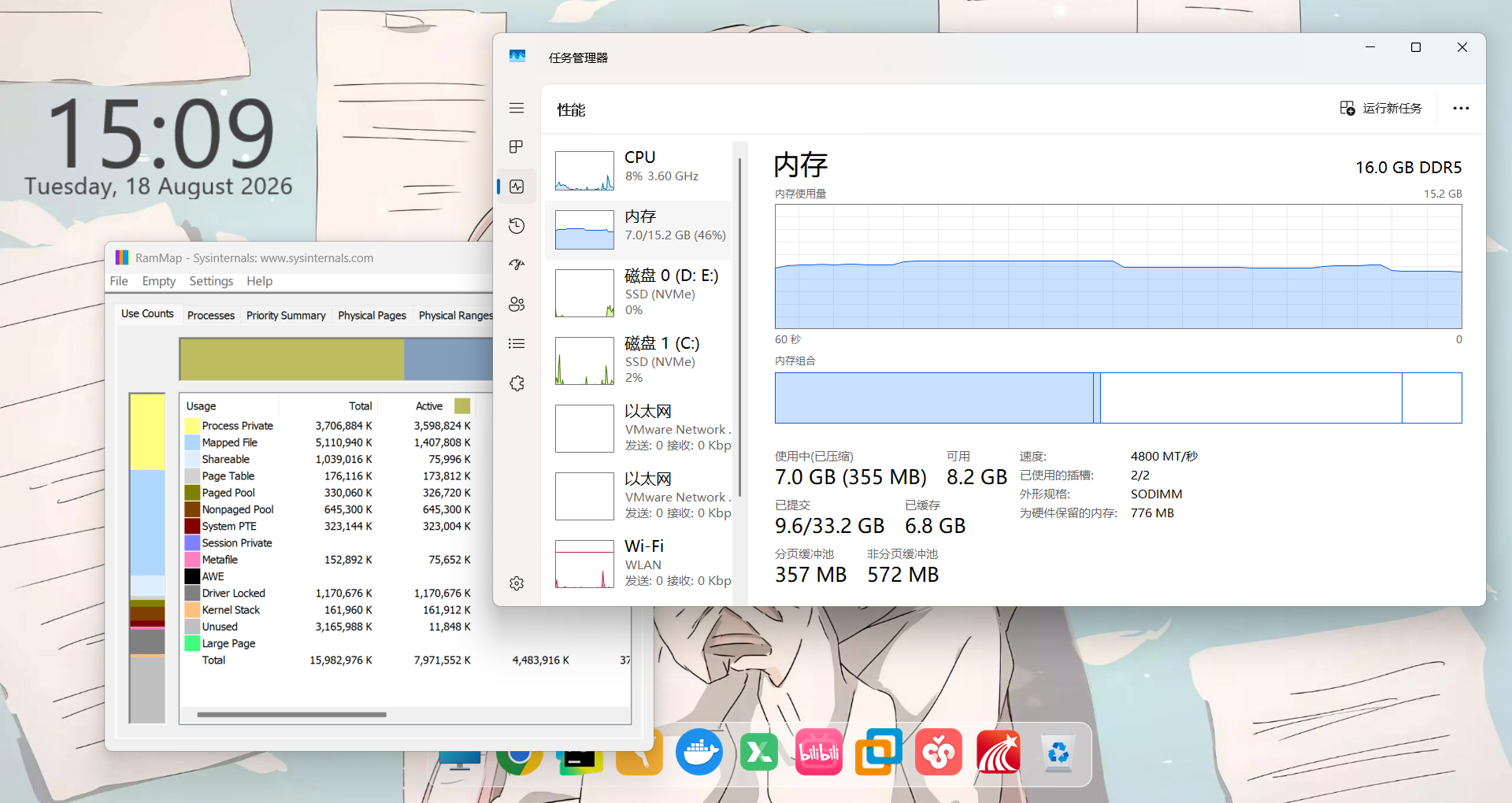
Task: Click the Metafile pink color swatch
Action: [x=192, y=560]
